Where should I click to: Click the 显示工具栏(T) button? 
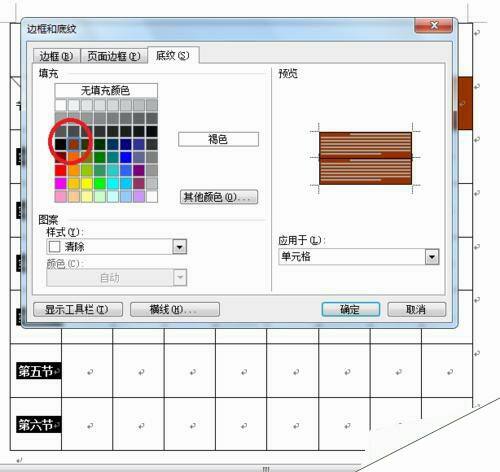[x=78, y=310]
